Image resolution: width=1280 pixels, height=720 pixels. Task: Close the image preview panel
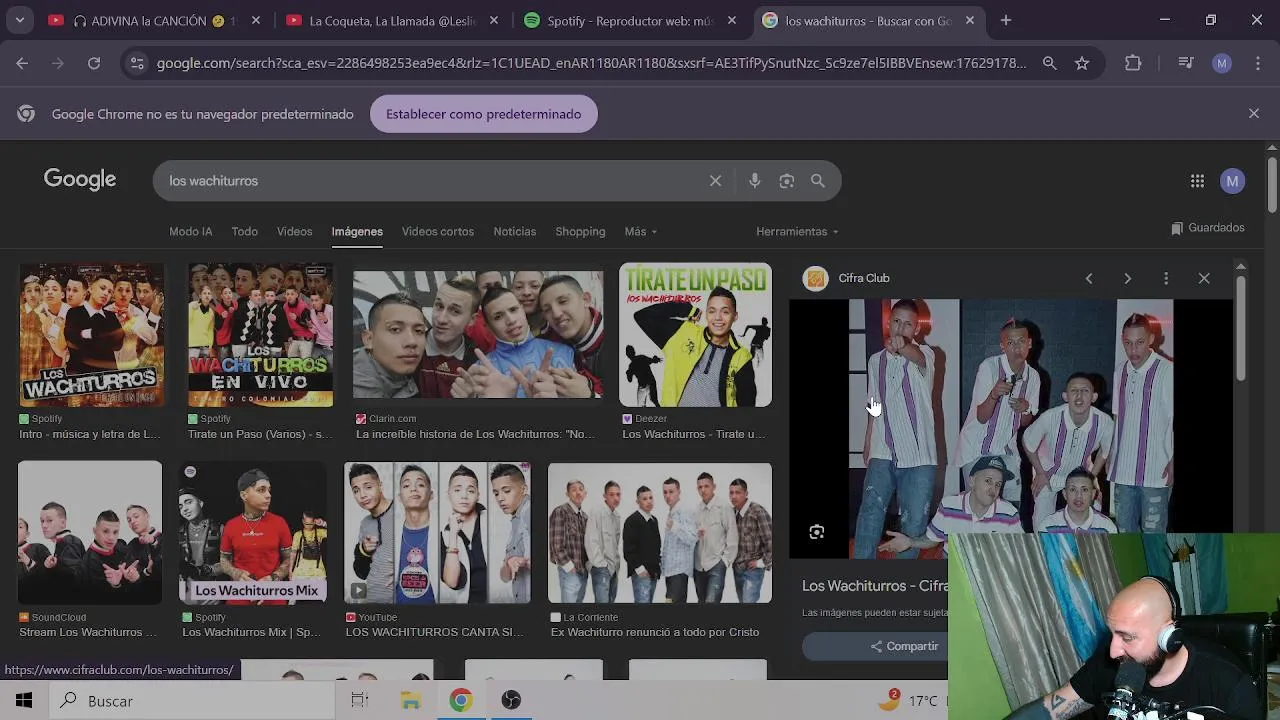coord(1204,278)
